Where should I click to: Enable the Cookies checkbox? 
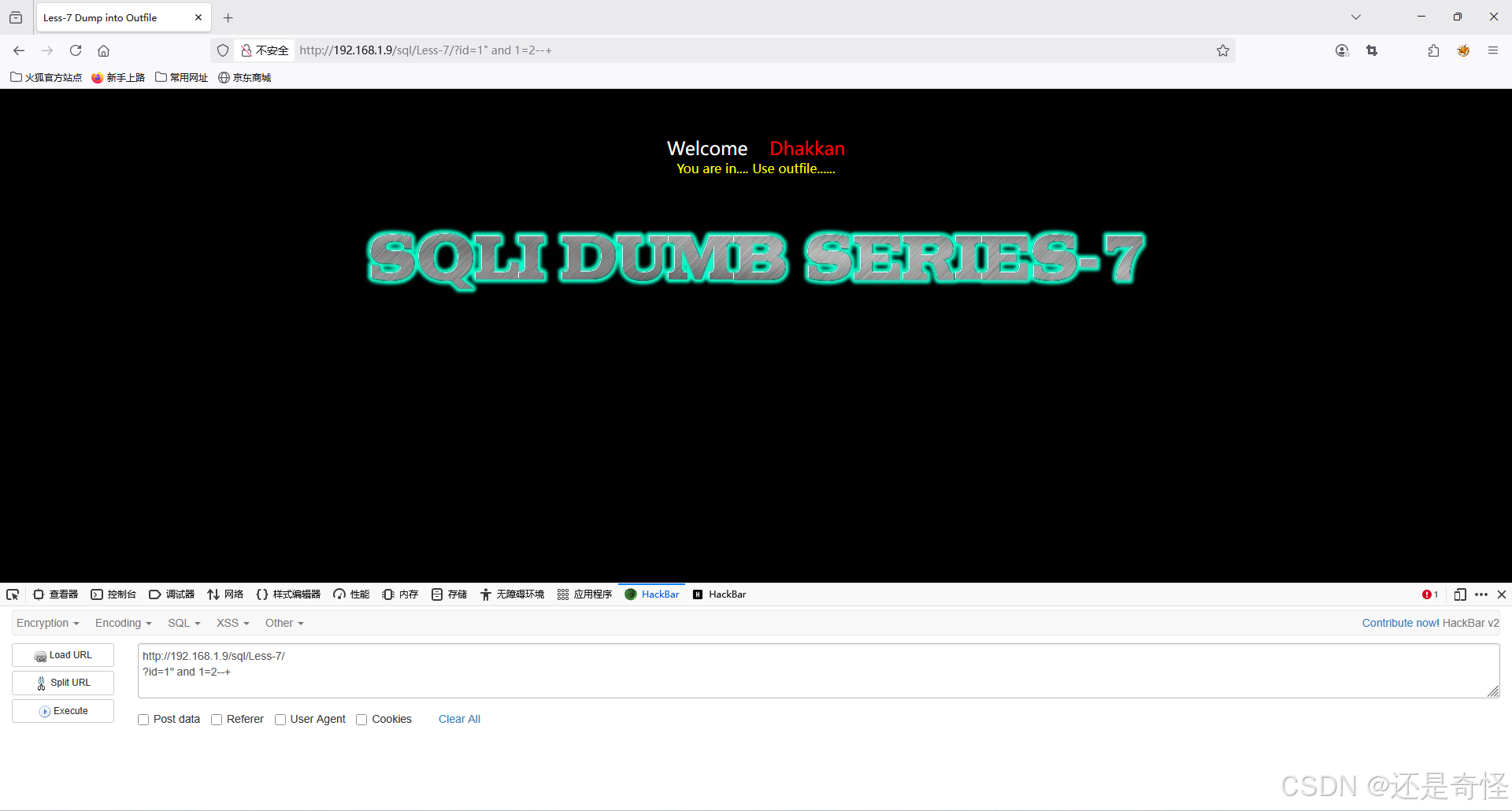pos(361,720)
